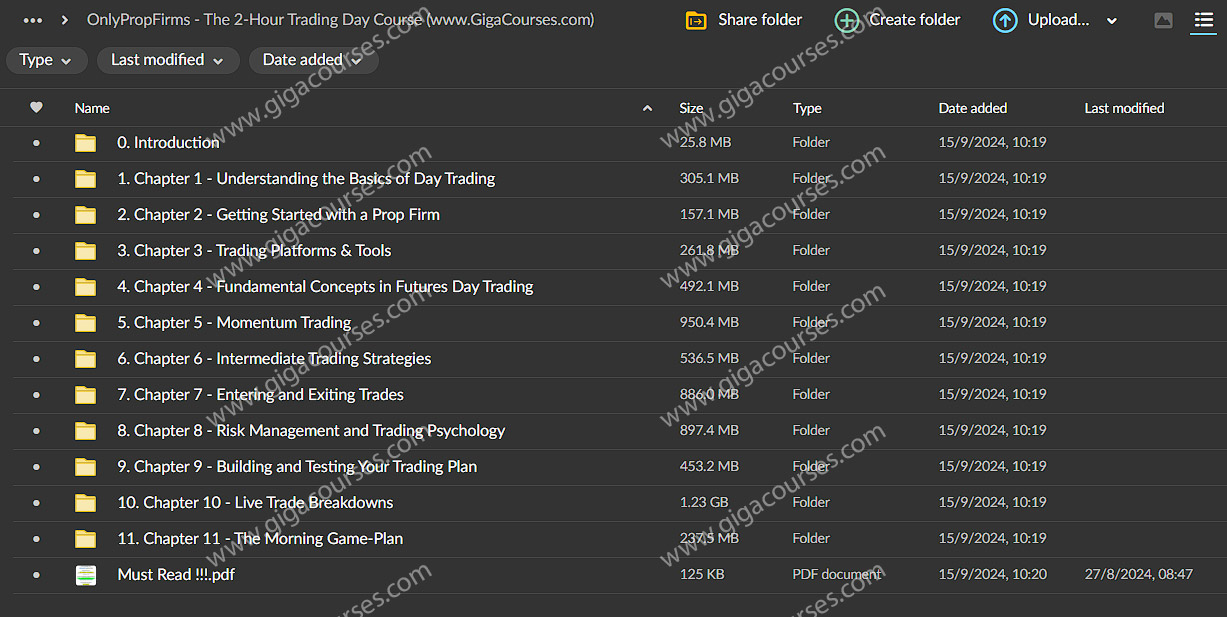This screenshot has height=617, width=1227.
Task: Click the folder icon for Chapter 10 Live Trade Breakdowns
Action: coord(86,502)
